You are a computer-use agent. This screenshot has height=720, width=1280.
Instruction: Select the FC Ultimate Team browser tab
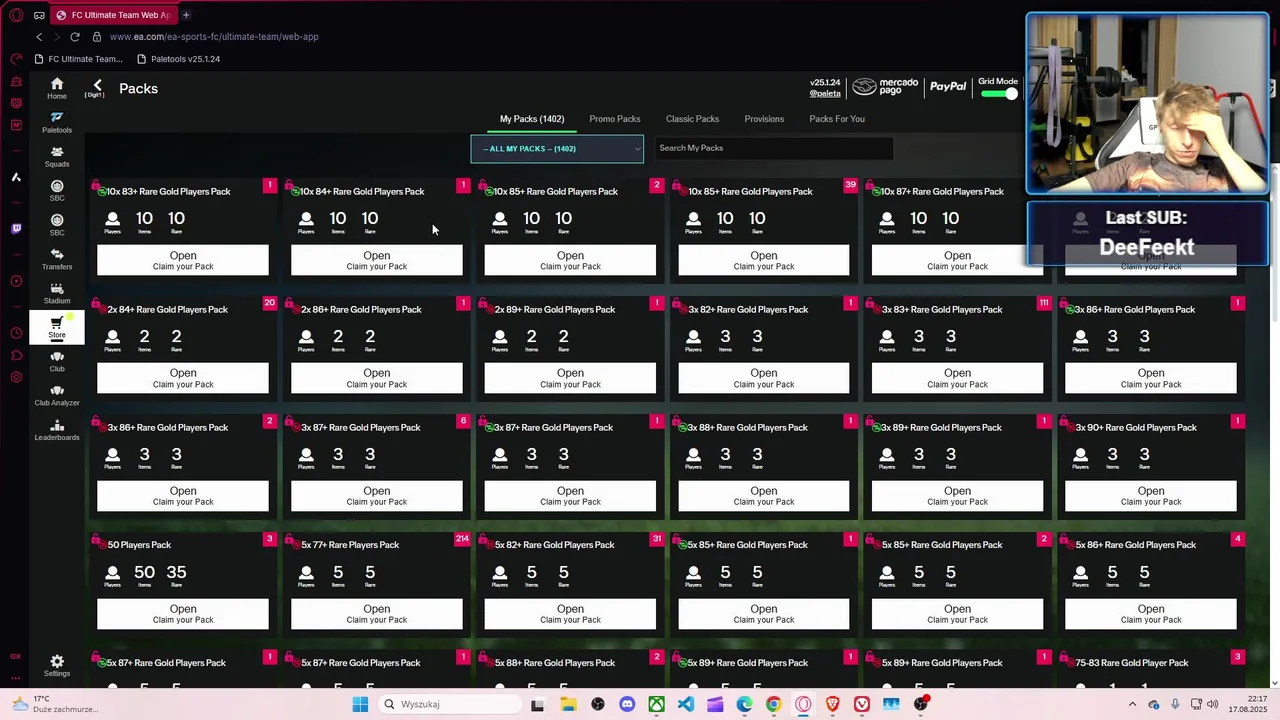coord(113,15)
